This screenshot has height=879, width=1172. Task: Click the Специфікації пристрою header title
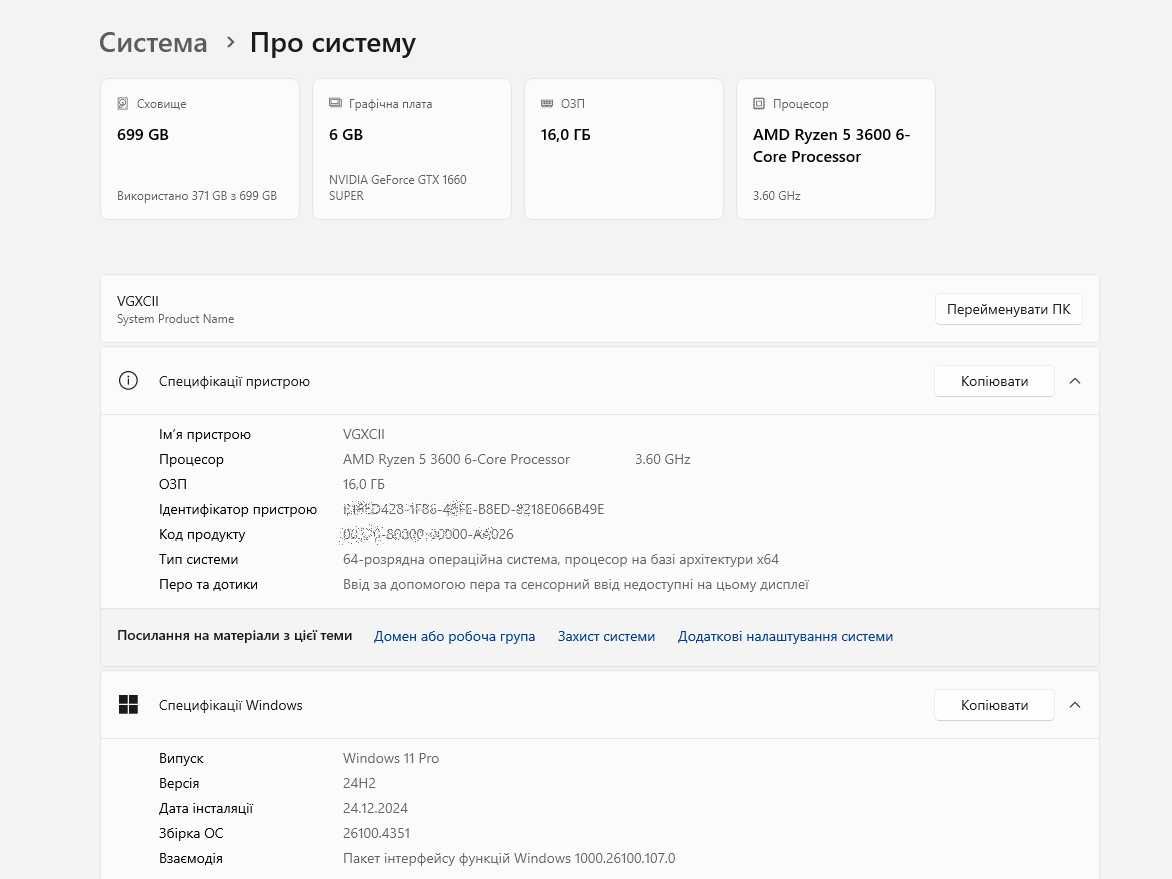point(234,381)
